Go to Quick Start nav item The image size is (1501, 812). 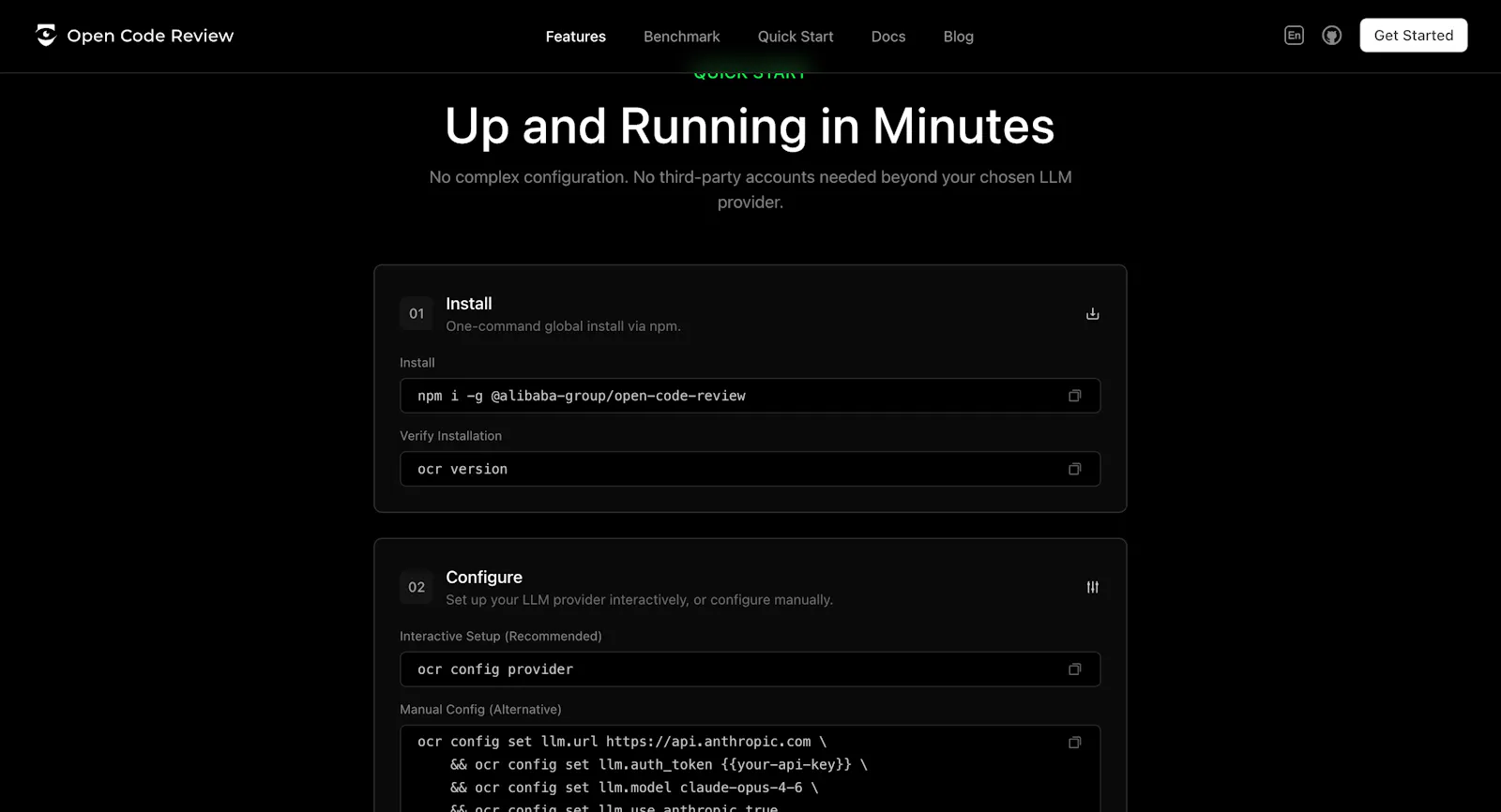click(x=796, y=37)
